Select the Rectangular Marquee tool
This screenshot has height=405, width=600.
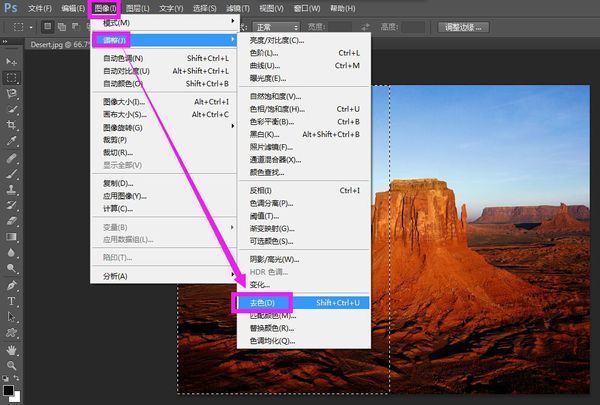pyautogui.click(x=11, y=76)
